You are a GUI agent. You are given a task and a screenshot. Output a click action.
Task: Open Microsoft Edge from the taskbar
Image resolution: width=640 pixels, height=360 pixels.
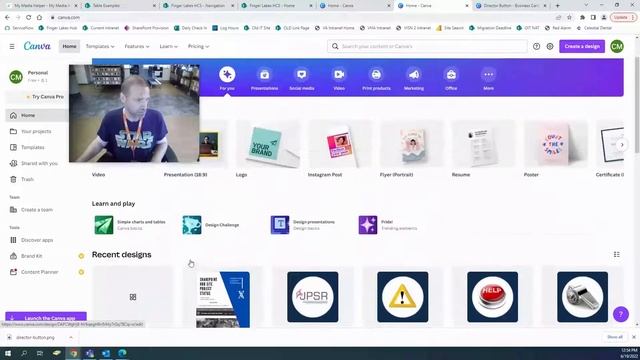pyautogui.click(x=122, y=353)
